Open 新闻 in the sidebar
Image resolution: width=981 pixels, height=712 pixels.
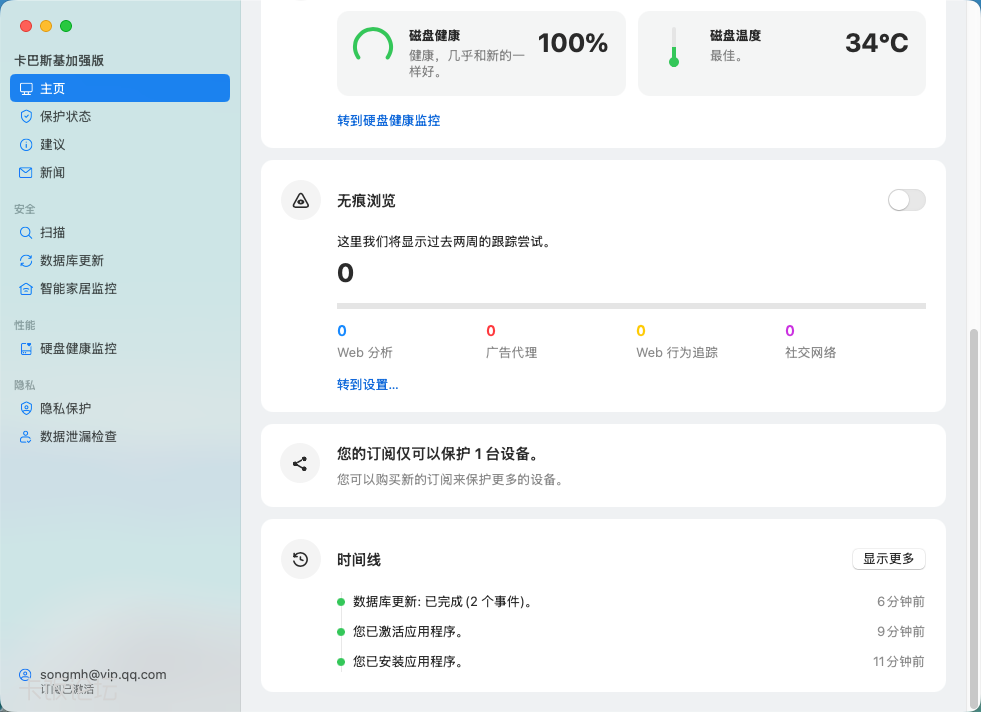pos(52,172)
